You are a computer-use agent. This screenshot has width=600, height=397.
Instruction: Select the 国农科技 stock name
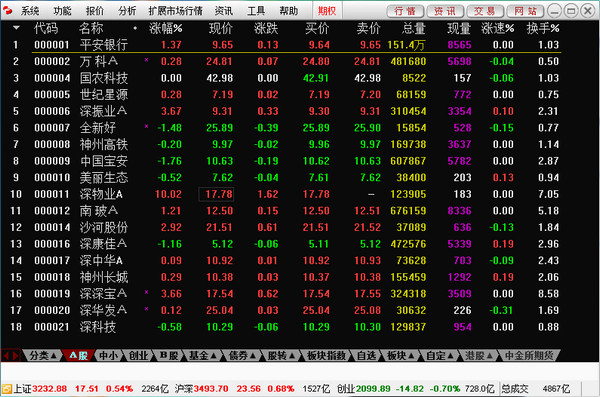[104, 78]
